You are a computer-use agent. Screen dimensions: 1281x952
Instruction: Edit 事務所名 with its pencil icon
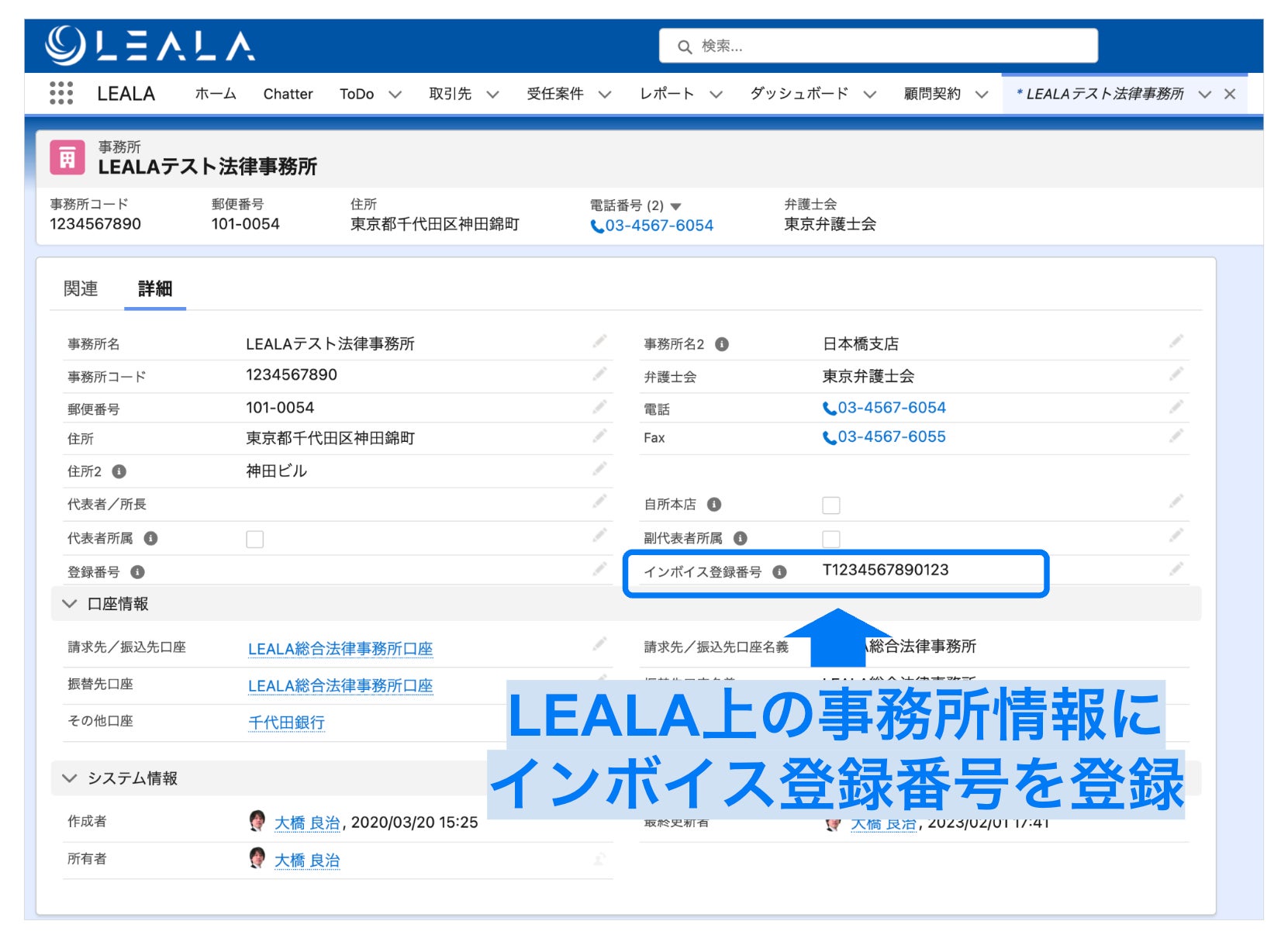[x=599, y=341]
